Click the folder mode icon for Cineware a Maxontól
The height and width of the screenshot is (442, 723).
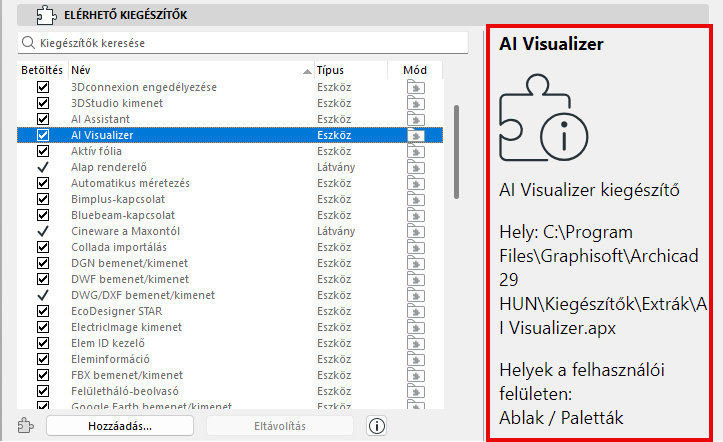(x=416, y=231)
